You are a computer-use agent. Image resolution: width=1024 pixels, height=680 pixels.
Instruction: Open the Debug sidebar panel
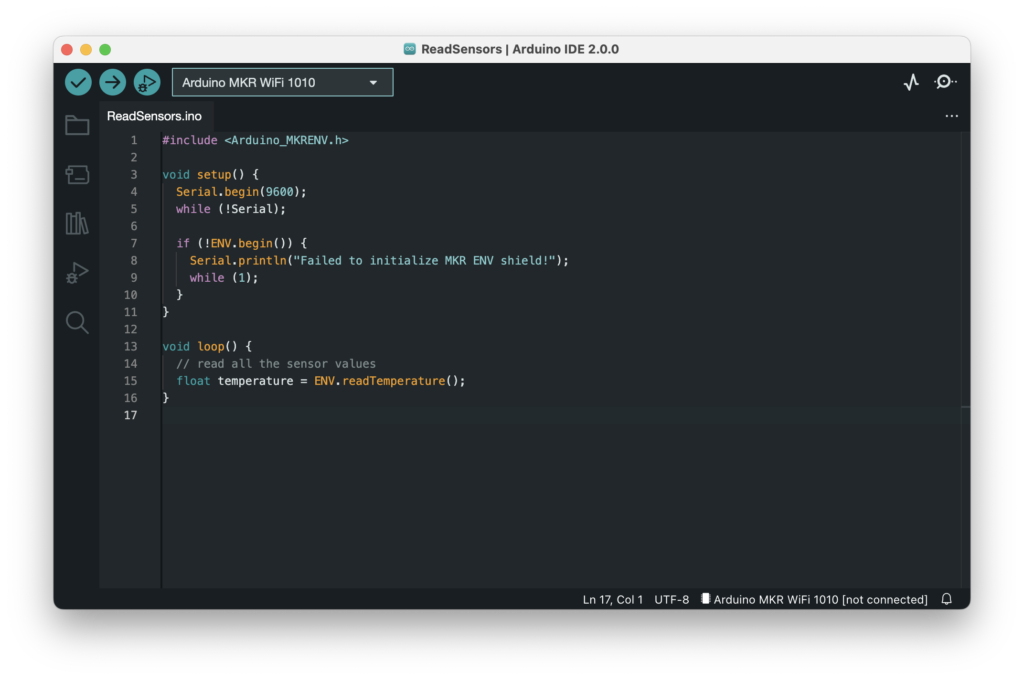point(77,272)
